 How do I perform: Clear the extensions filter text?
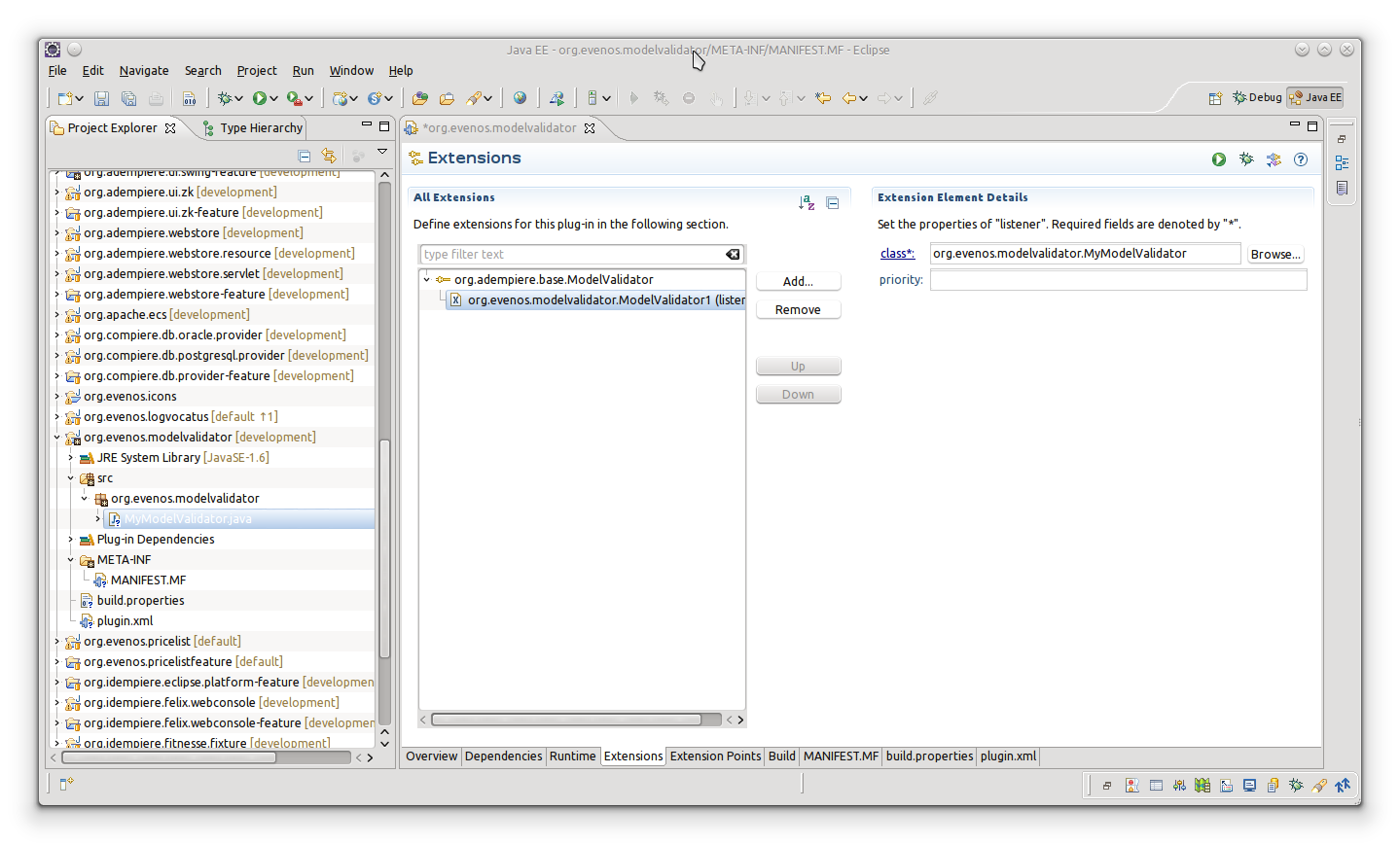[x=733, y=255]
